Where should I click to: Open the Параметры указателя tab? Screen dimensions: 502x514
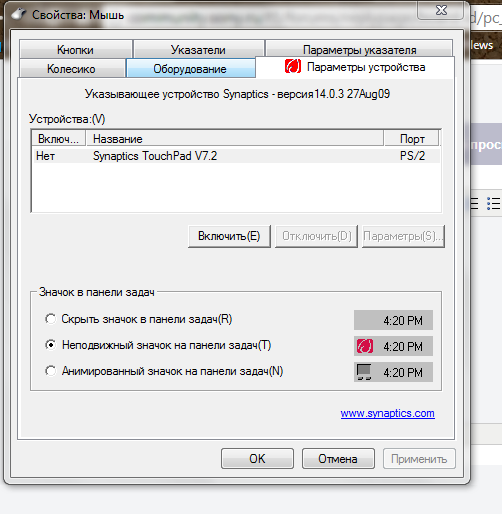[x=359, y=49]
